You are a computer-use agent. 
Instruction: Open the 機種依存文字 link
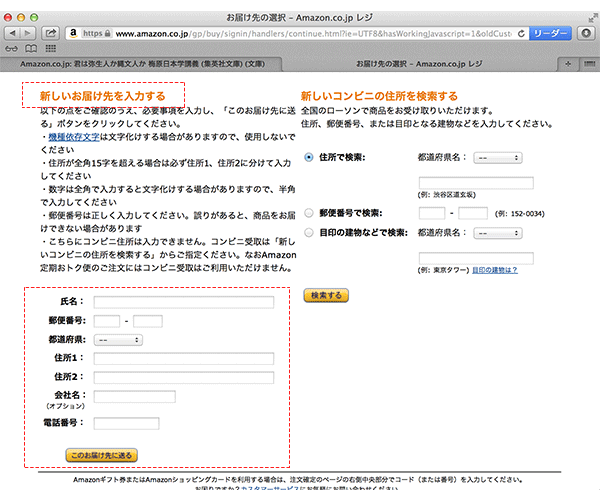(74, 137)
